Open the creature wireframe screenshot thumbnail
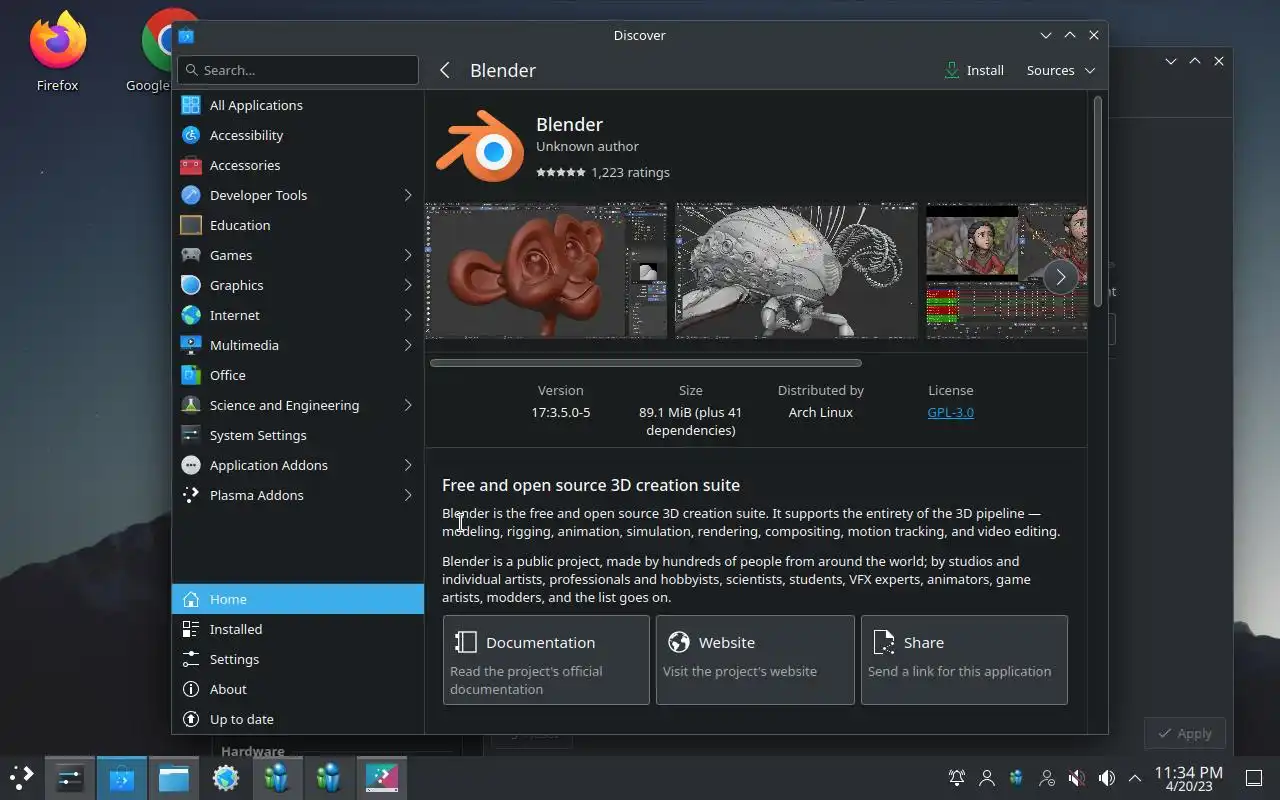The image size is (1280, 800). point(796,271)
